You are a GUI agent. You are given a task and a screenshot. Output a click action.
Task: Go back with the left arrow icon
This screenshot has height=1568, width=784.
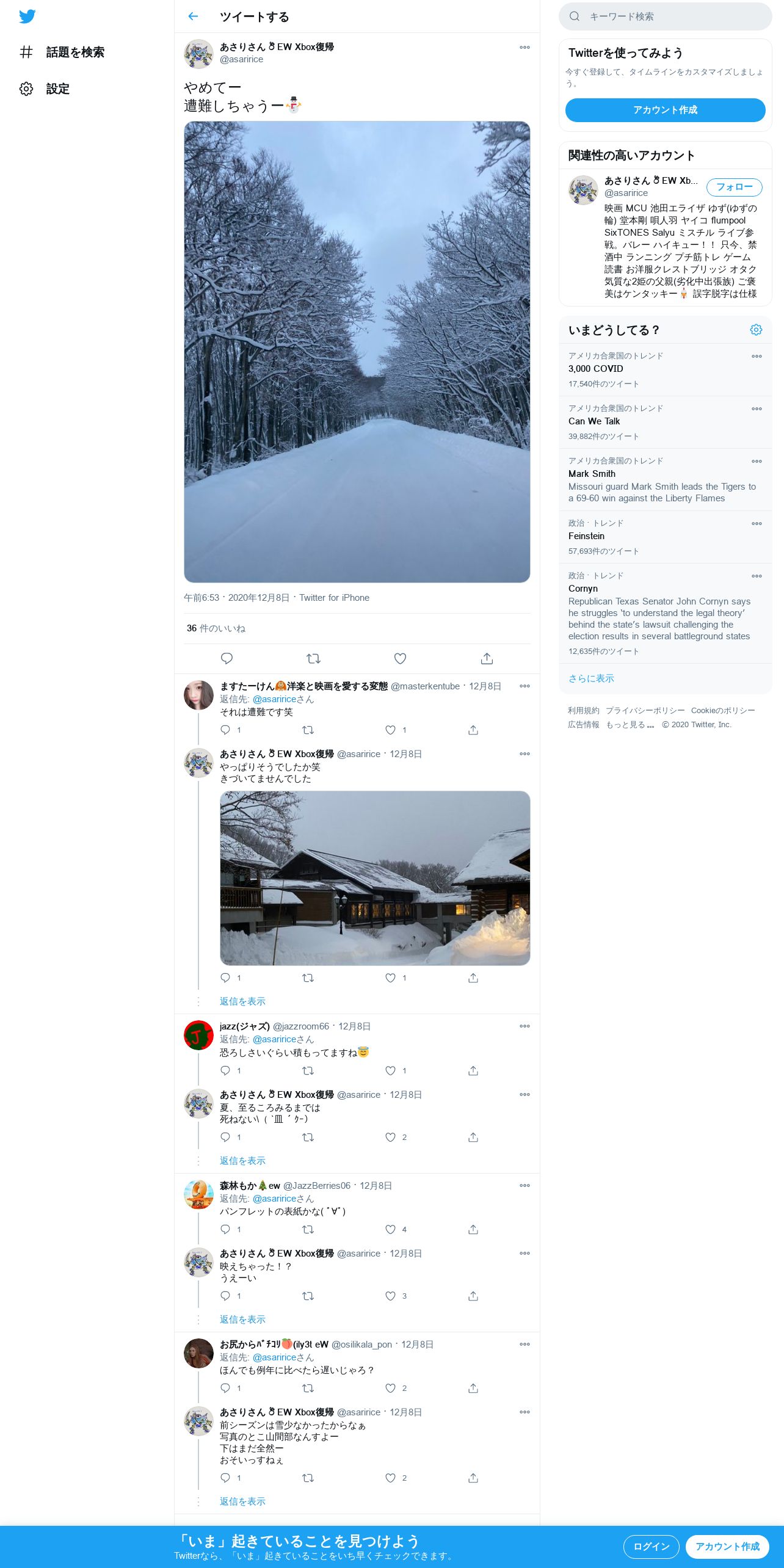click(193, 16)
